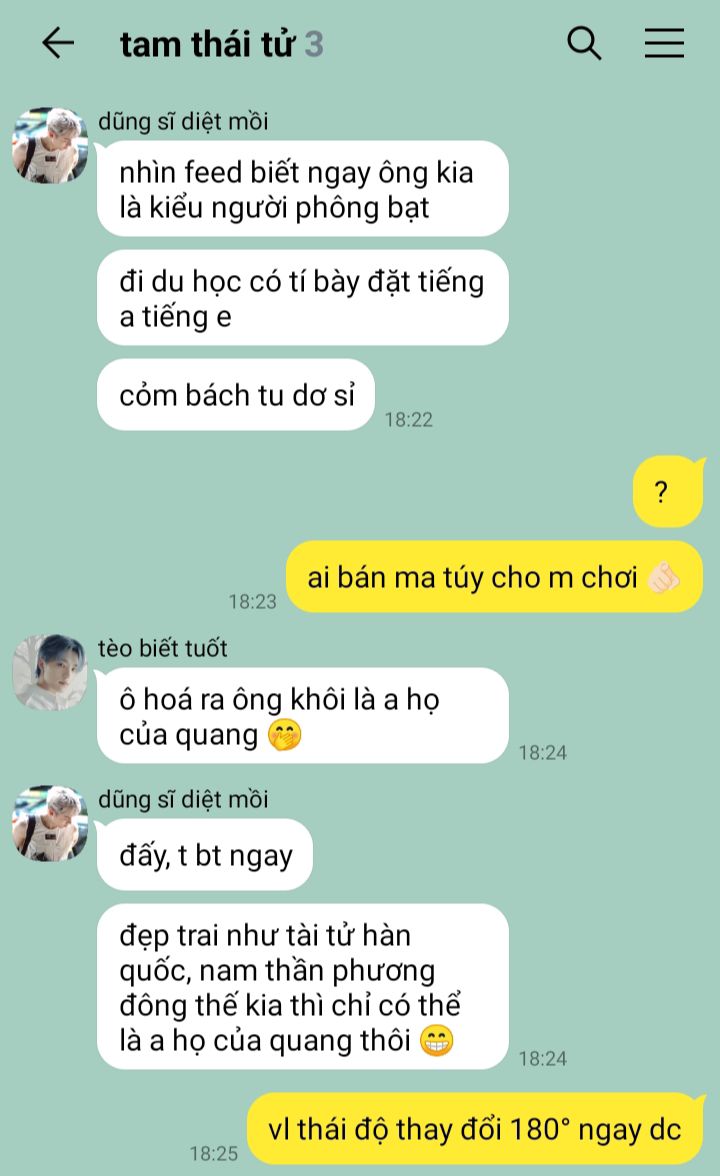Open tèo biết tuốt's profile picture
This screenshot has width=720, height=1176.
(50, 673)
